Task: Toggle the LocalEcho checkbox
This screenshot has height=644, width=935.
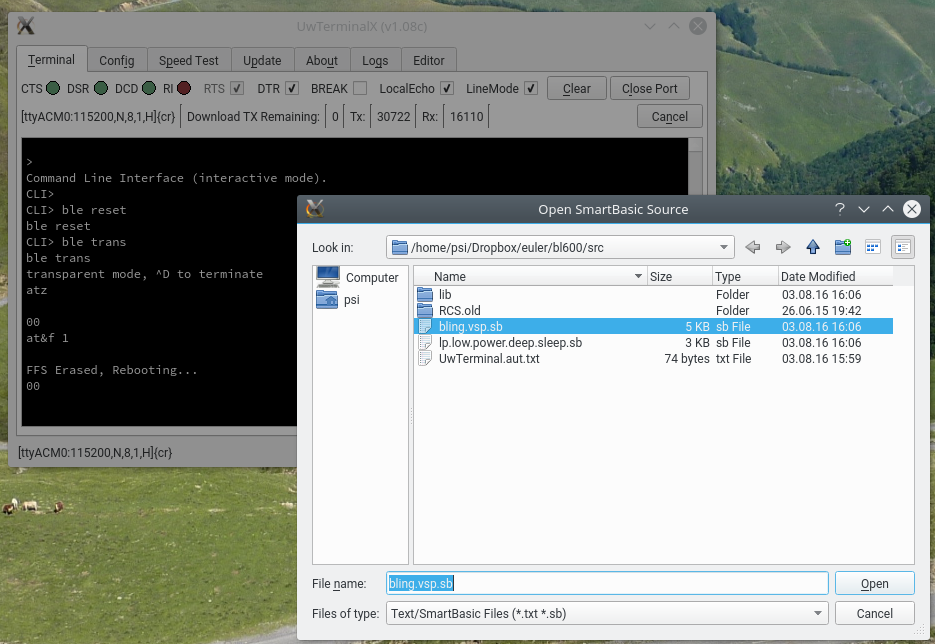Action: click(447, 88)
